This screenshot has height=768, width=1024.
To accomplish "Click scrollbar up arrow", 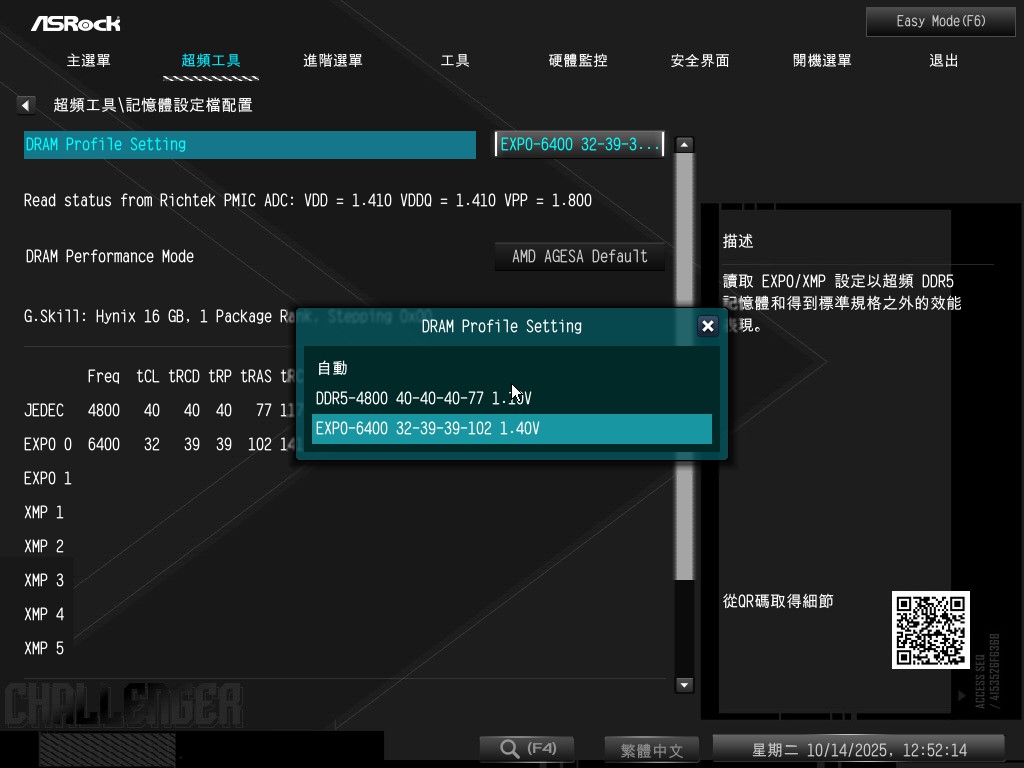I will [x=684, y=145].
